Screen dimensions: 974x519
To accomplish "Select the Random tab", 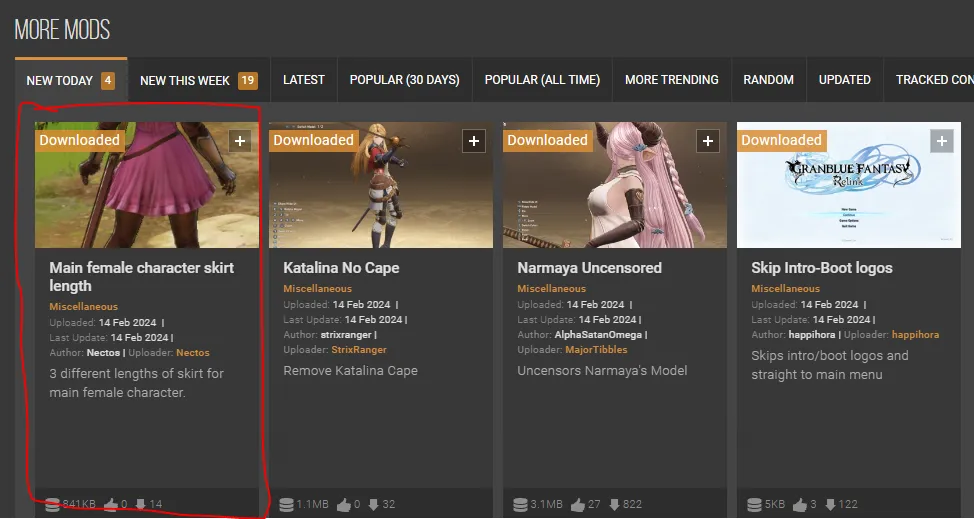I will point(768,80).
